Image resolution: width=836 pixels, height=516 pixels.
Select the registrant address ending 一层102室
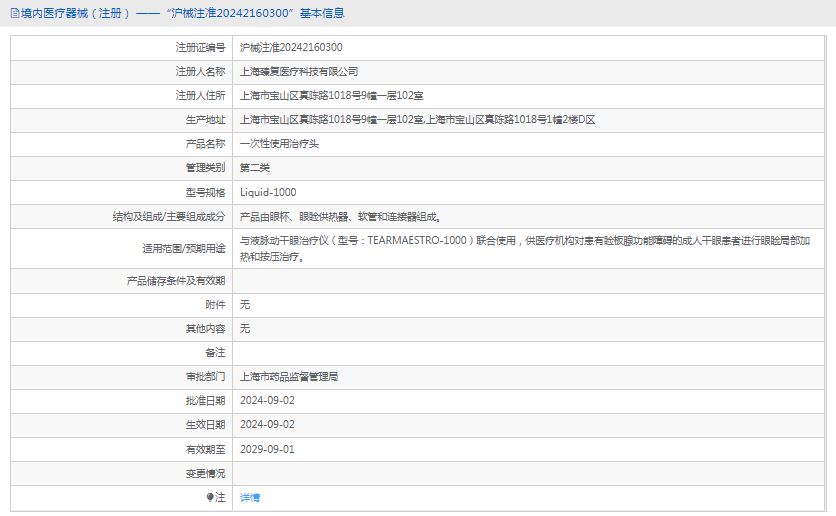pyautogui.click(x=332, y=95)
